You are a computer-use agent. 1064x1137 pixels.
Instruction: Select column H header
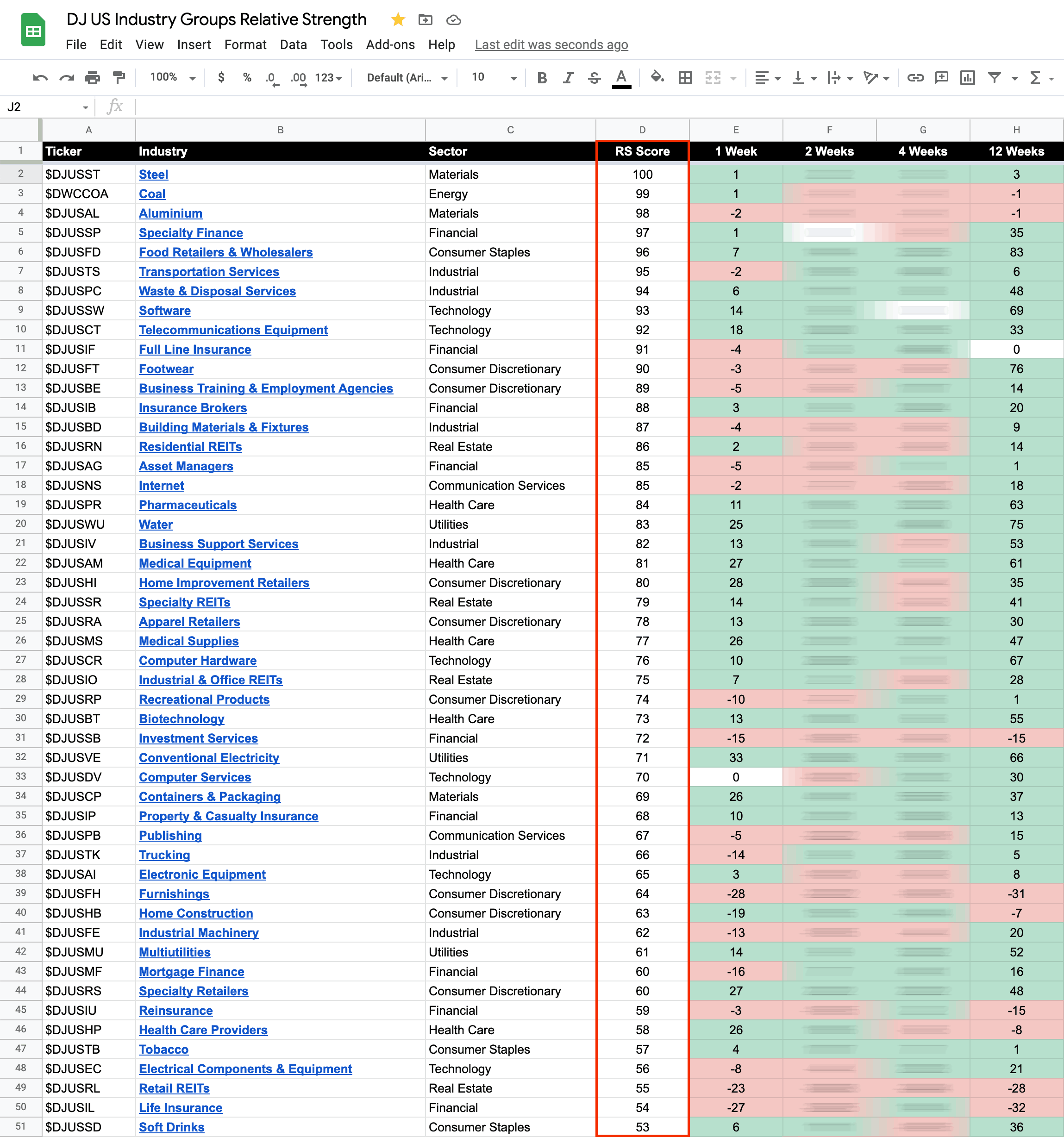(x=1016, y=130)
